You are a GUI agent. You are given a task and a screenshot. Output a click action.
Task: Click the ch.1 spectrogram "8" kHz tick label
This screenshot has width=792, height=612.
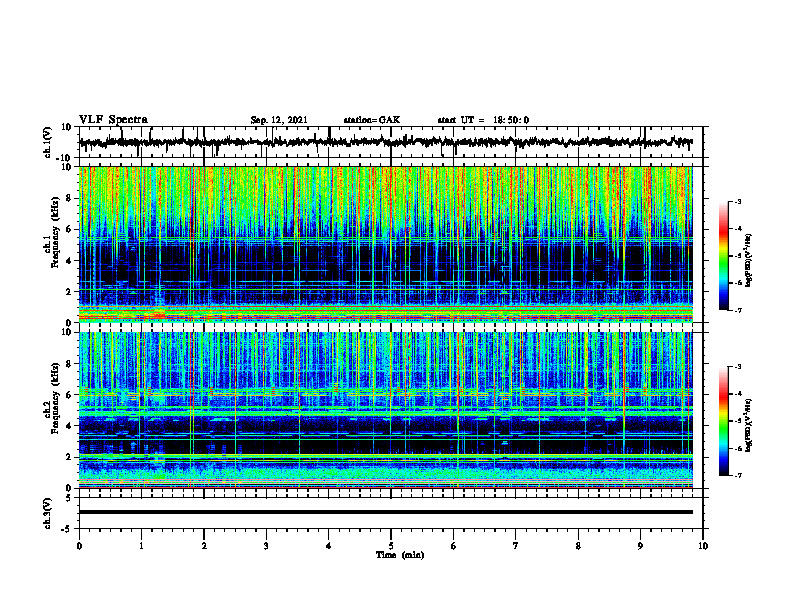point(69,198)
